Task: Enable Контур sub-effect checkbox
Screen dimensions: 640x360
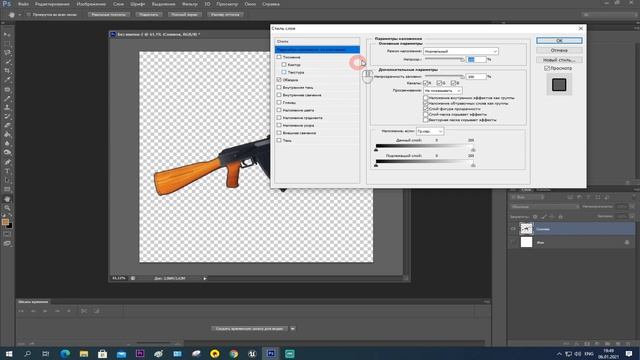Action: [x=284, y=64]
